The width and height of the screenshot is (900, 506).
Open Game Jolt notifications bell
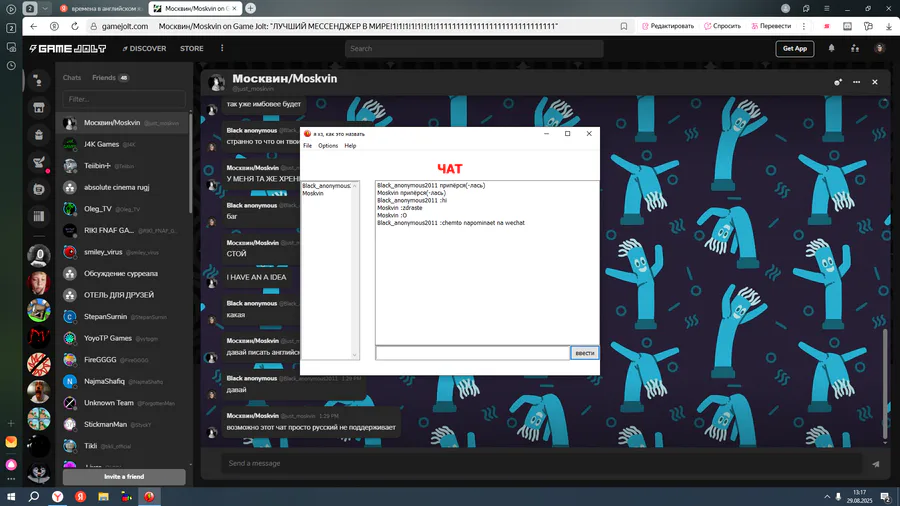pyautogui.click(x=831, y=48)
